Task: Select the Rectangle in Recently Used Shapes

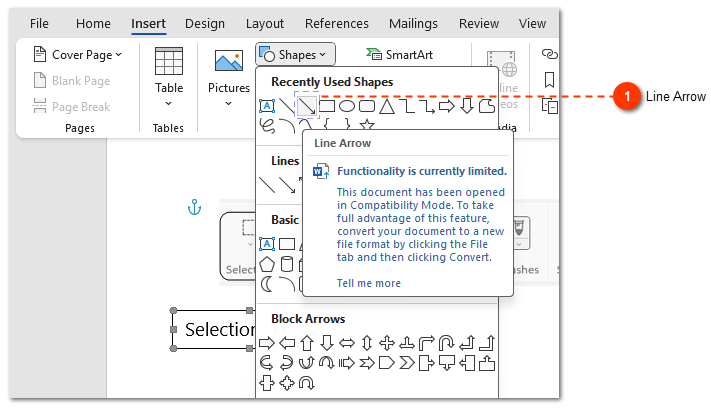Action: (327, 106)
